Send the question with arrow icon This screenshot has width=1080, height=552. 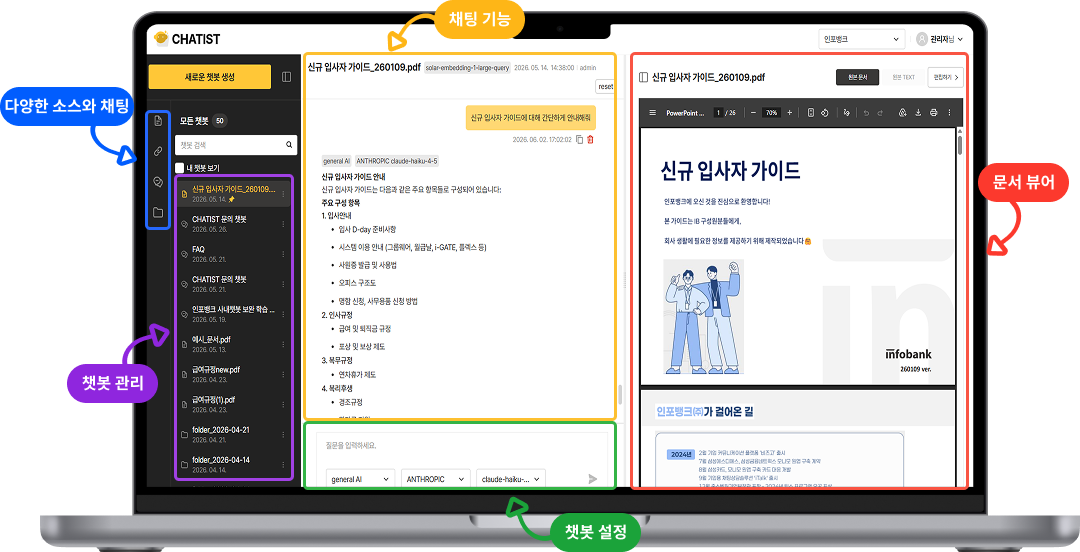592,479
